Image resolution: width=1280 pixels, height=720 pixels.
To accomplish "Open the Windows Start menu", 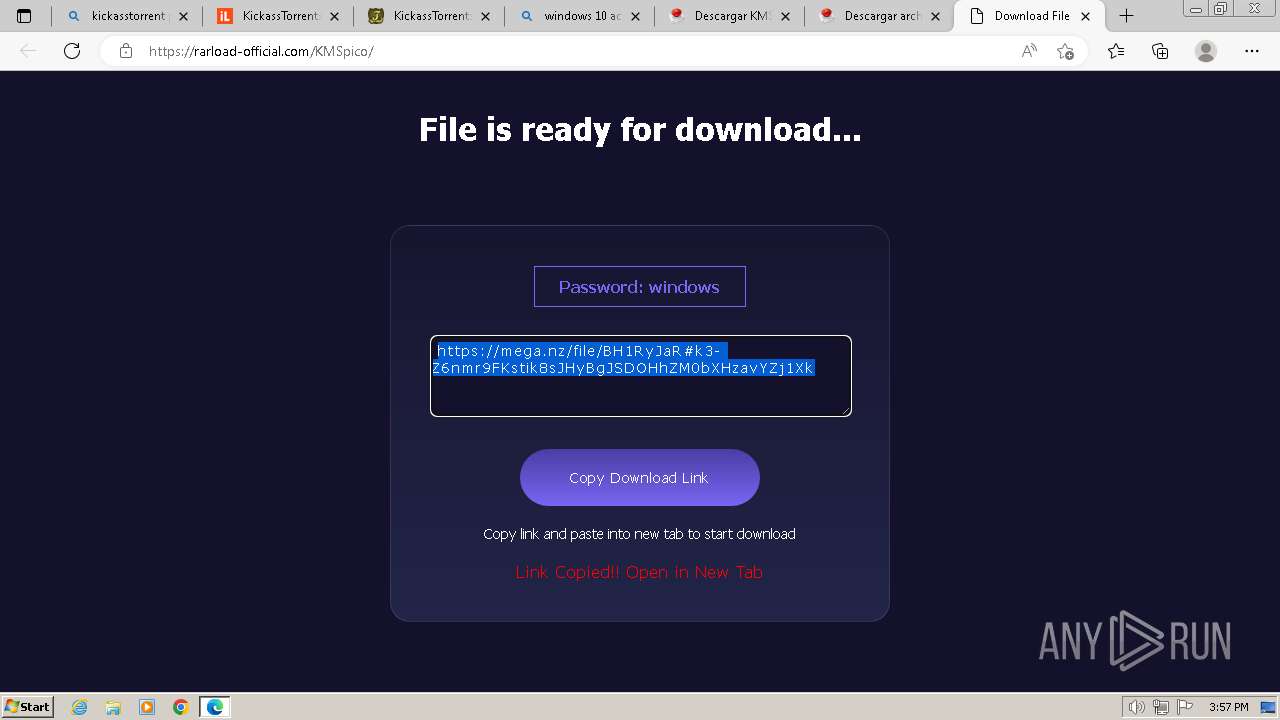I will [28, 706].
